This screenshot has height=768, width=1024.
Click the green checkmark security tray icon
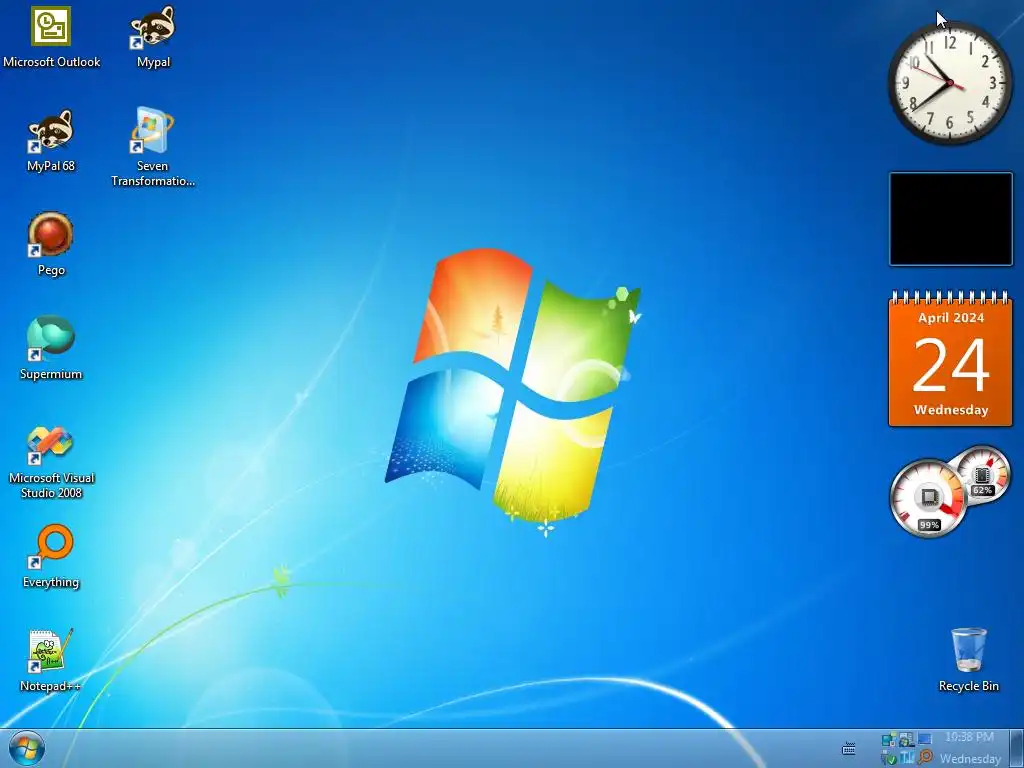tap(889, 758)
